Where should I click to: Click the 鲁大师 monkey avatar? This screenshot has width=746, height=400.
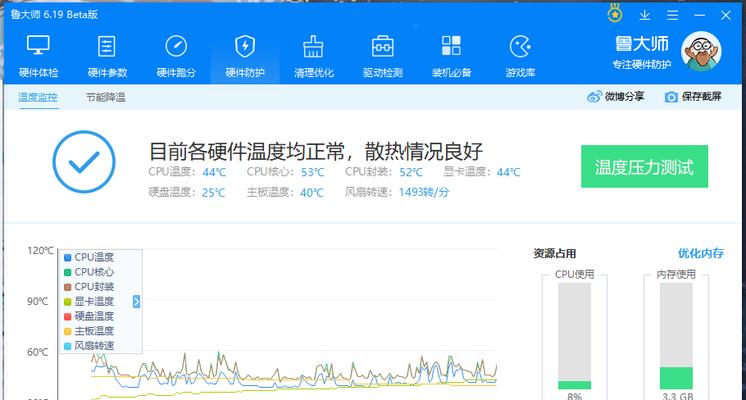[701, 51]
